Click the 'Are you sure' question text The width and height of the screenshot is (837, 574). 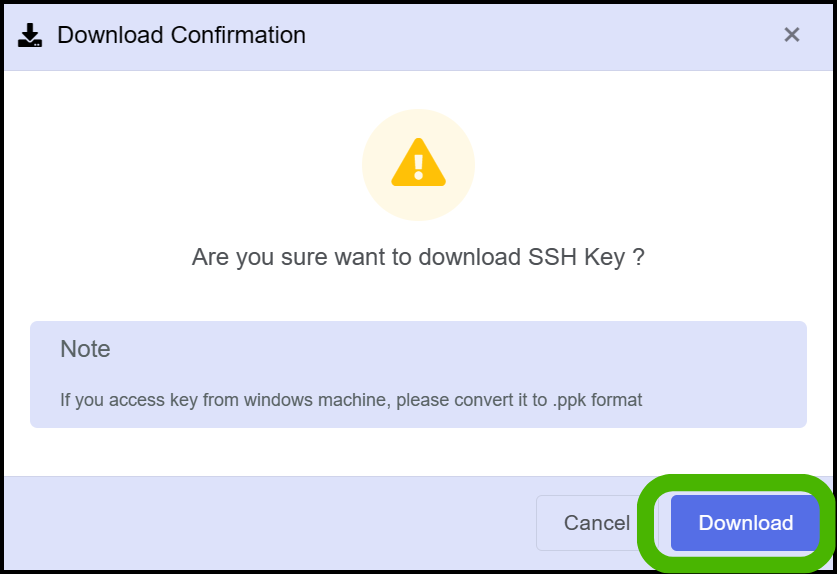click(x=418, y=257)
